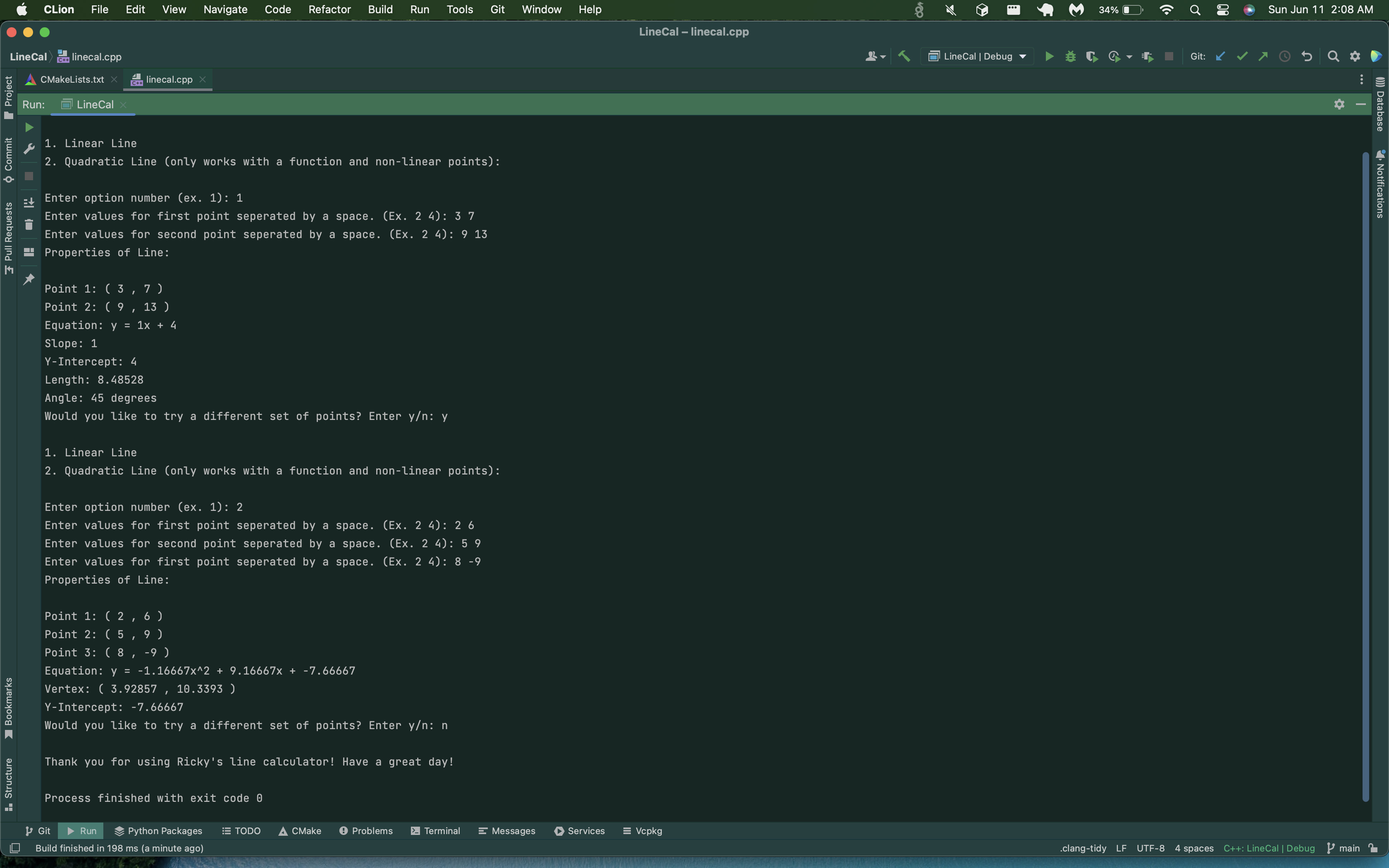Image resolution: width=1389 pixels, height=868 pixels.
Task: Open the Notifications side panel
Action: click(x=1380, y=184)
